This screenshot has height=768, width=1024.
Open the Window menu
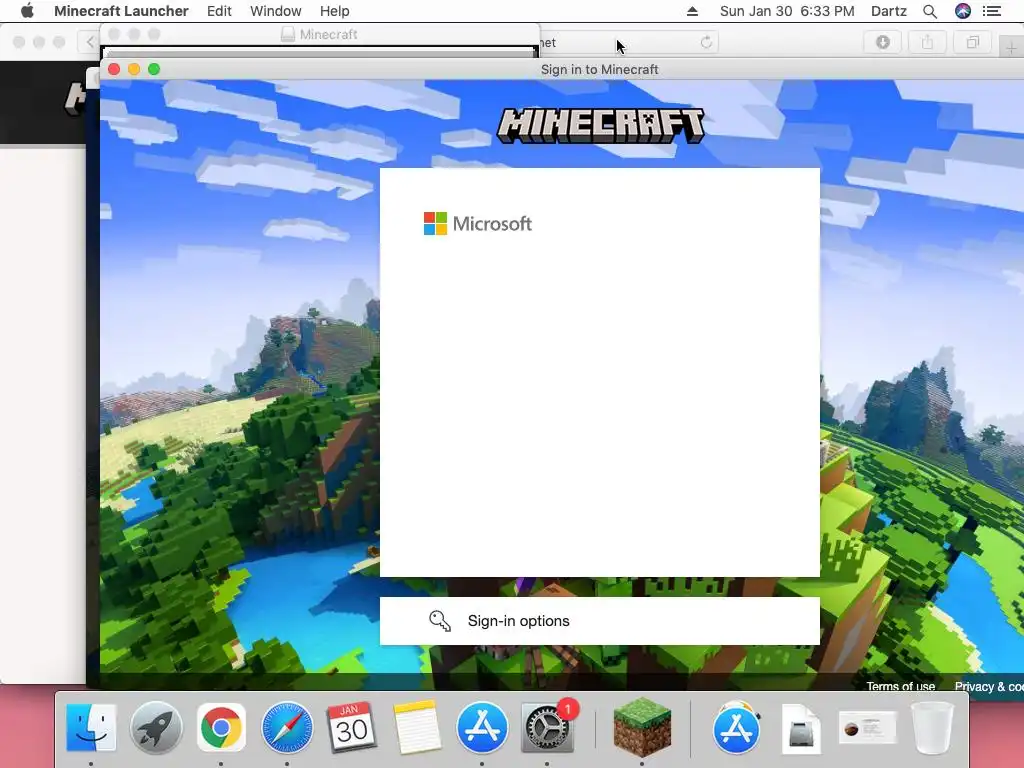pyautogui.click(x=276, y=11)
